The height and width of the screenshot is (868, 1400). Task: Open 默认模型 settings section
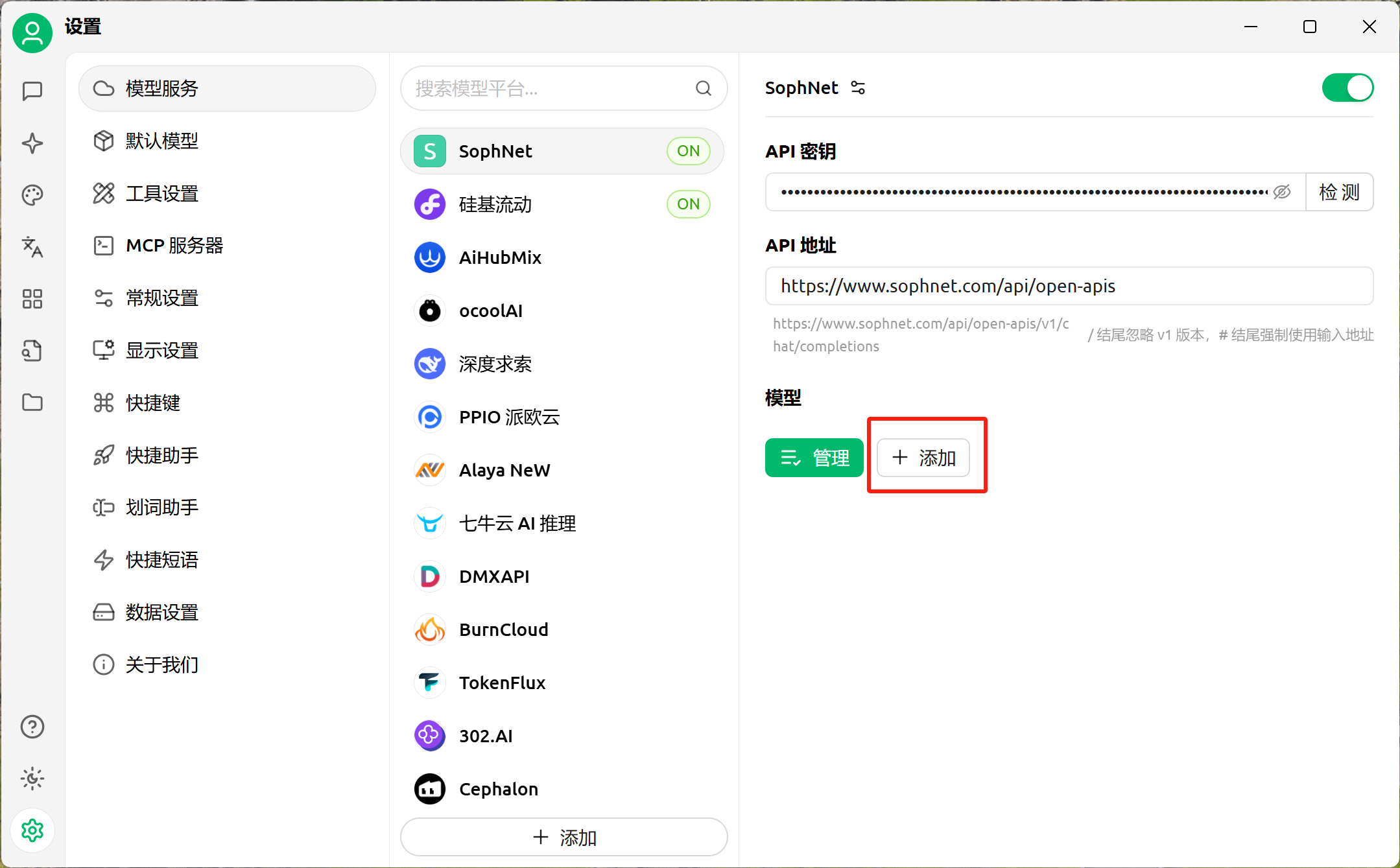(x=227, y=141)
